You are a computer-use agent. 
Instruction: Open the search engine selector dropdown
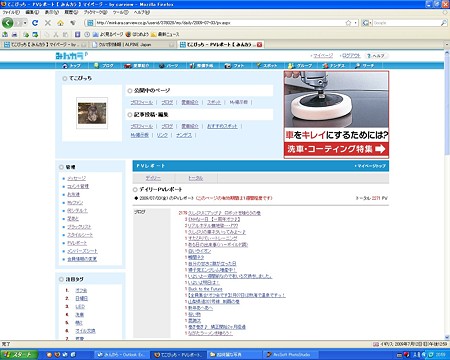tap(367, 23)
